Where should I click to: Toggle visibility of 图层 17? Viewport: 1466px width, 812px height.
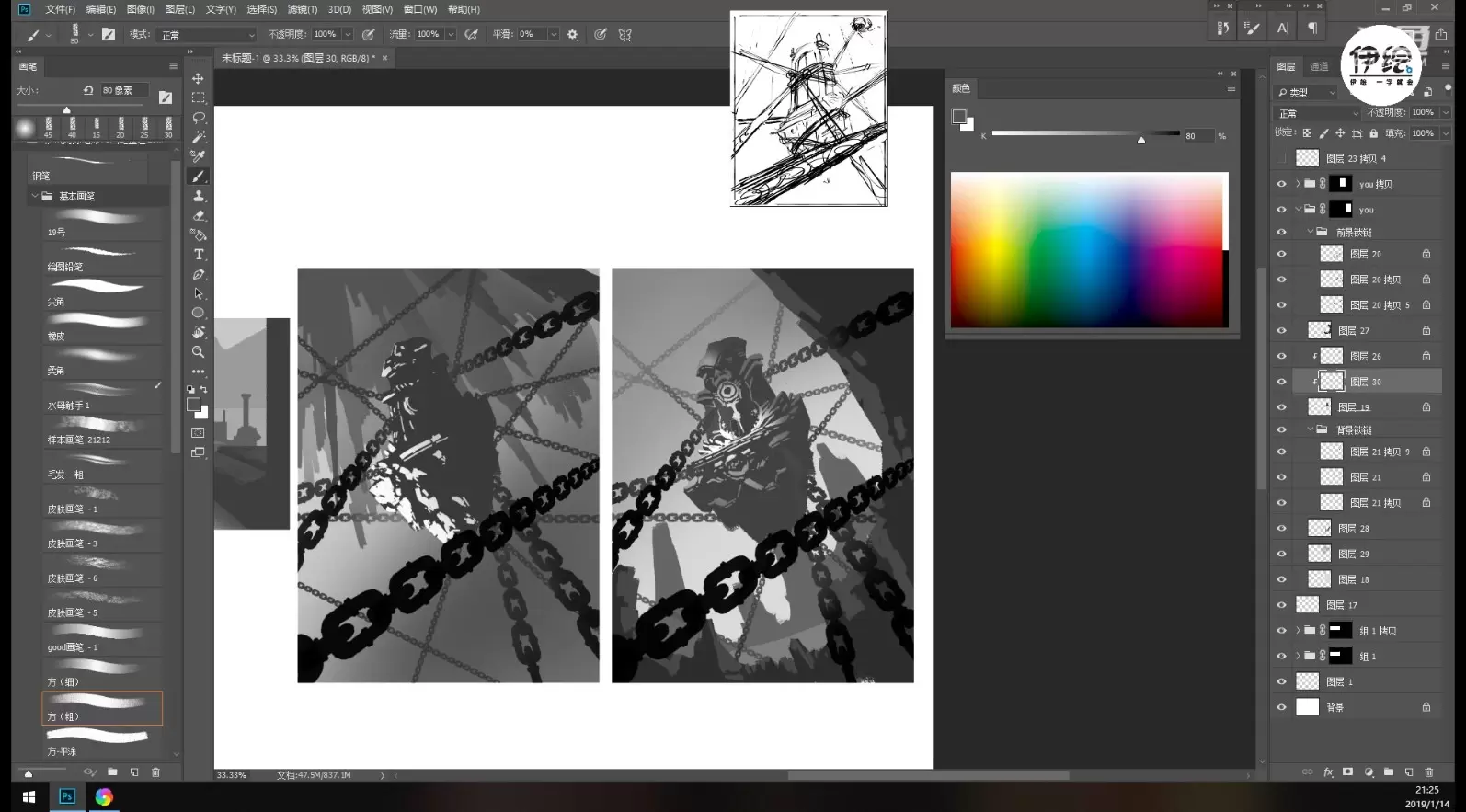(1281, 605)
